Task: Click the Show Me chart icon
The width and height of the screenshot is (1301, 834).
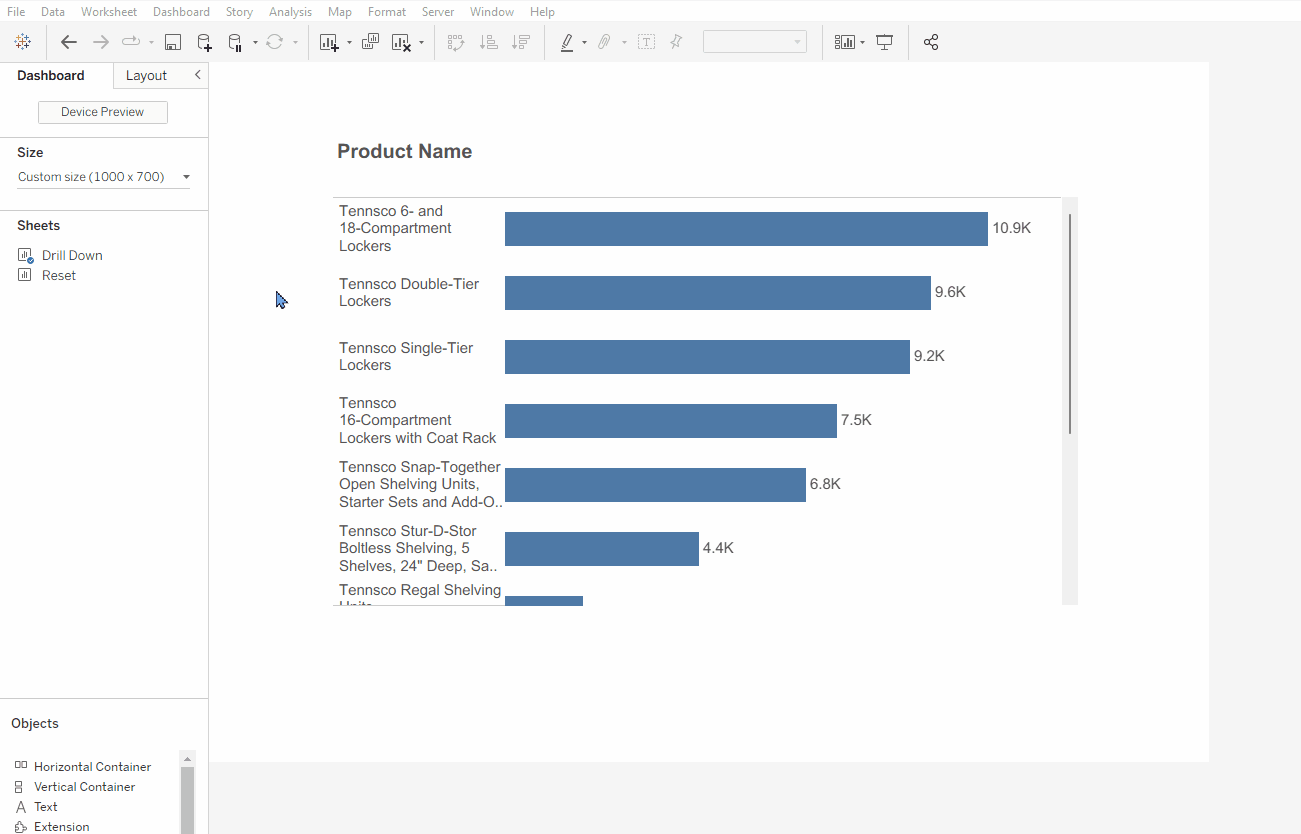Action: [845, 42]
